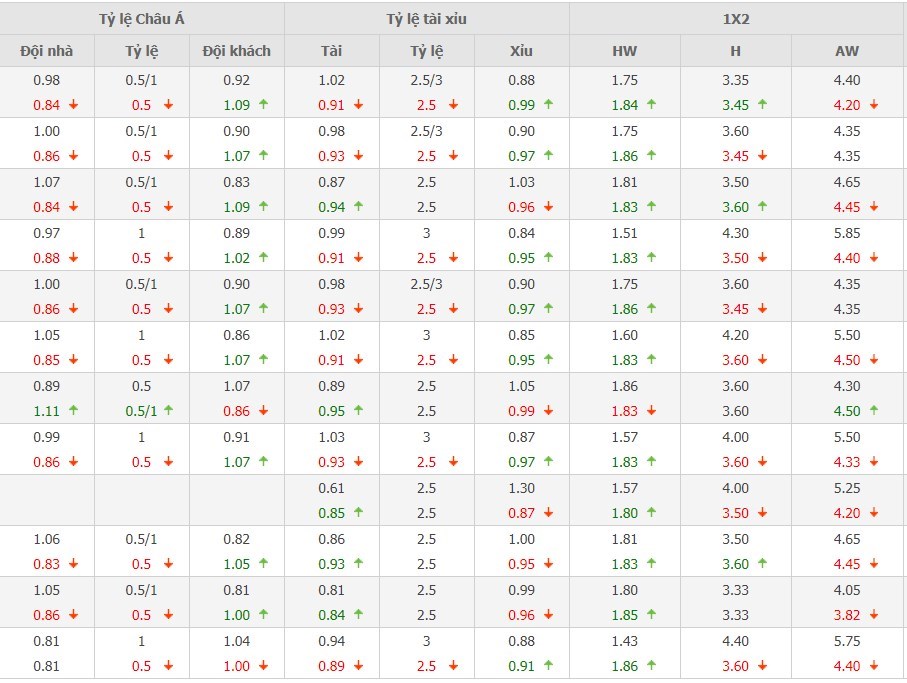Click the green up arrow next to 1.84
This screenshot has width=907, height=683.
point(651,105)
